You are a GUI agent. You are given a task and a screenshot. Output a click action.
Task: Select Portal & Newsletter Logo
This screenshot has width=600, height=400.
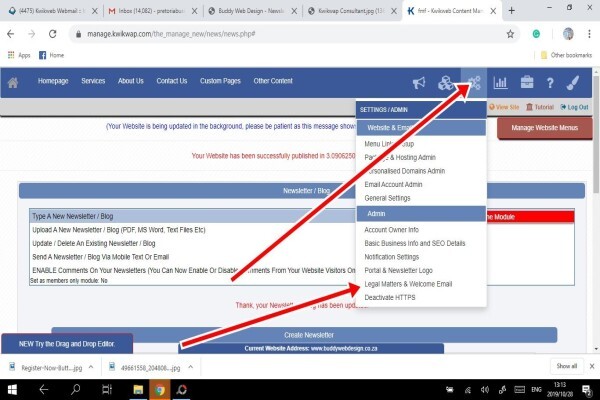tap(398, 271)
